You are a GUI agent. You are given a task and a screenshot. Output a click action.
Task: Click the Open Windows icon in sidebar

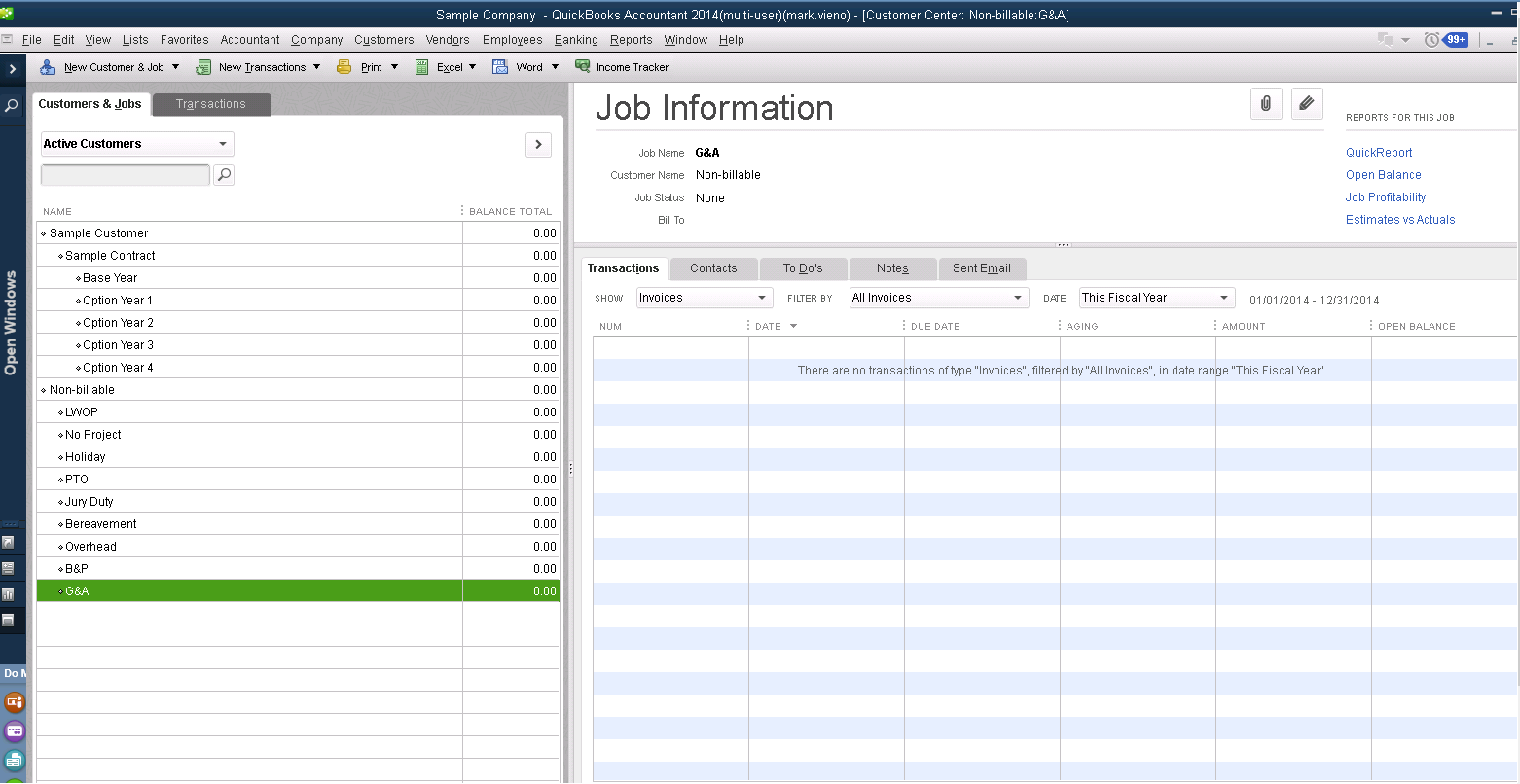8,620
